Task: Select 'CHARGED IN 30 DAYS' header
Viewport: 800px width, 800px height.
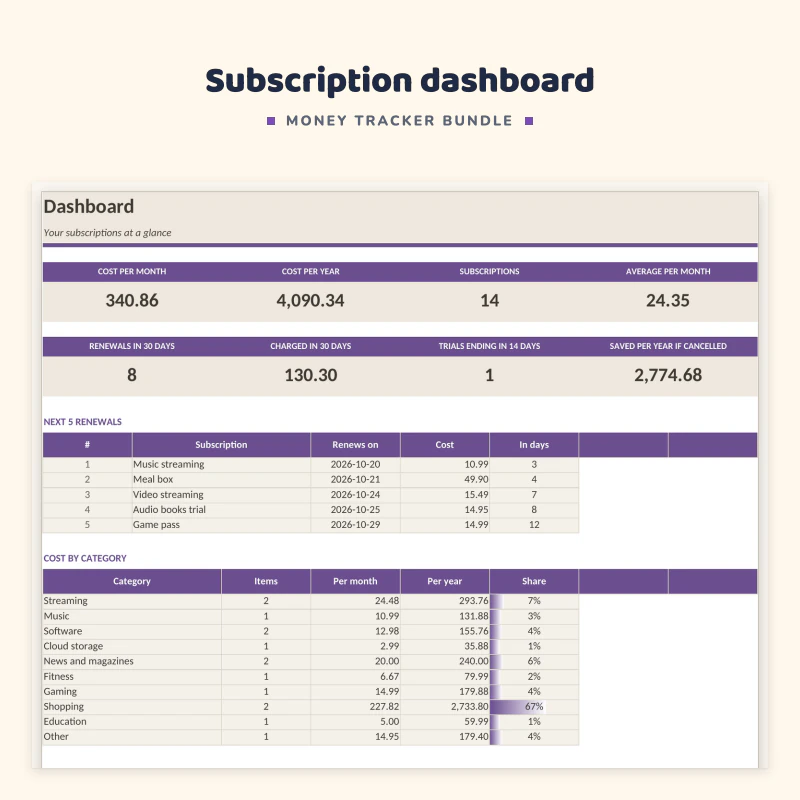Action: tap(310, 346)
